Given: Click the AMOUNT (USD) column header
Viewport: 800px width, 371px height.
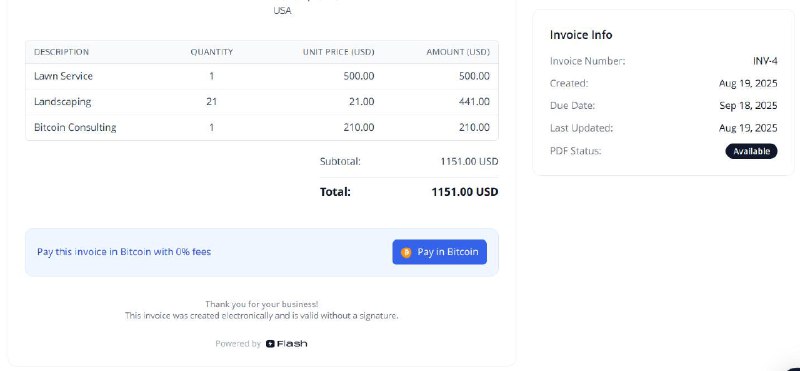Looking at the screenshot, I should [458, 52].
